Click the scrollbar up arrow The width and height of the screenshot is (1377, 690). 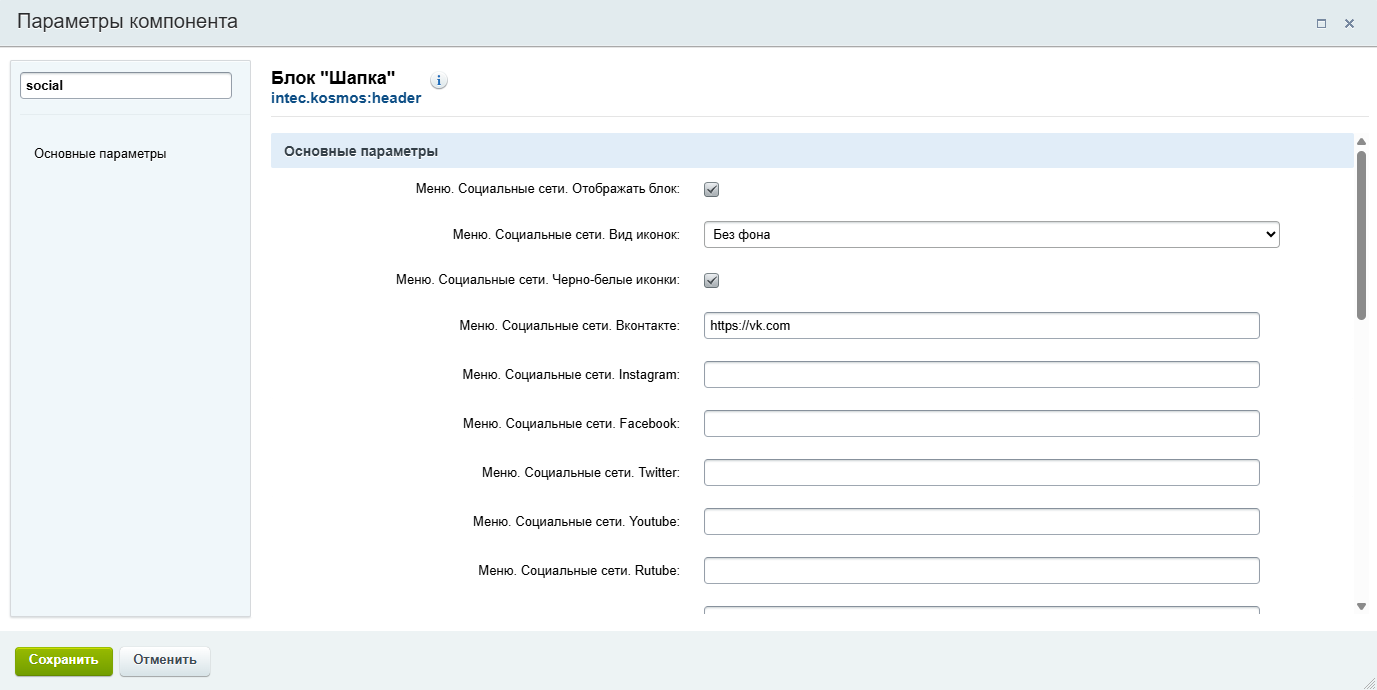click(1361, 142)
